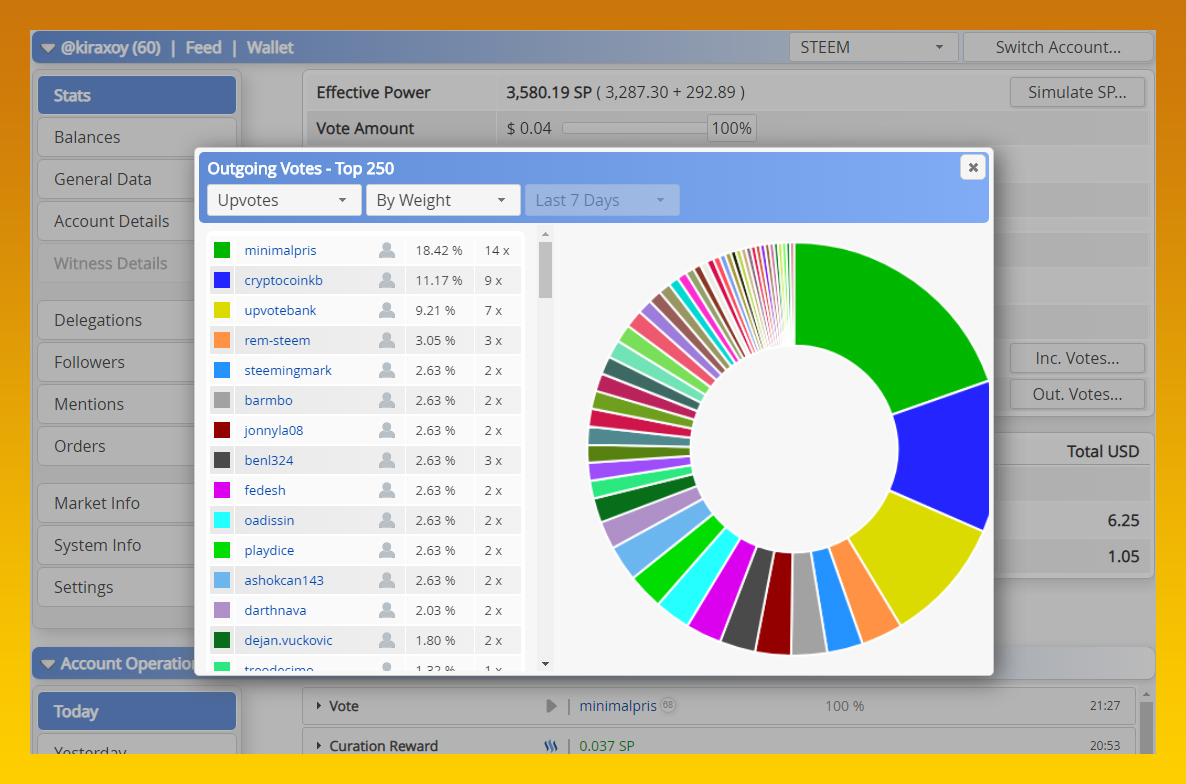Click the user icon beside steemingmark
The height and width of the screenshot is (784, 1186).
387,371
